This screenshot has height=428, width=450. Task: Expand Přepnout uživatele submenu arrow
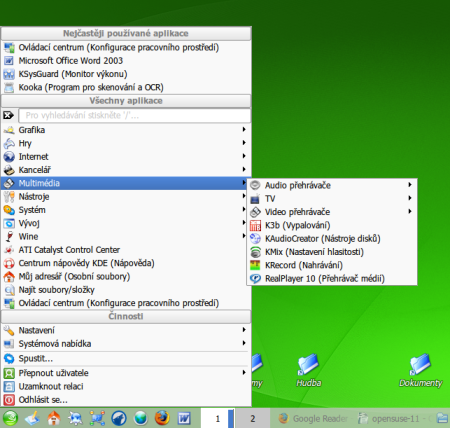pyautogui.click(x=244, y=372)
